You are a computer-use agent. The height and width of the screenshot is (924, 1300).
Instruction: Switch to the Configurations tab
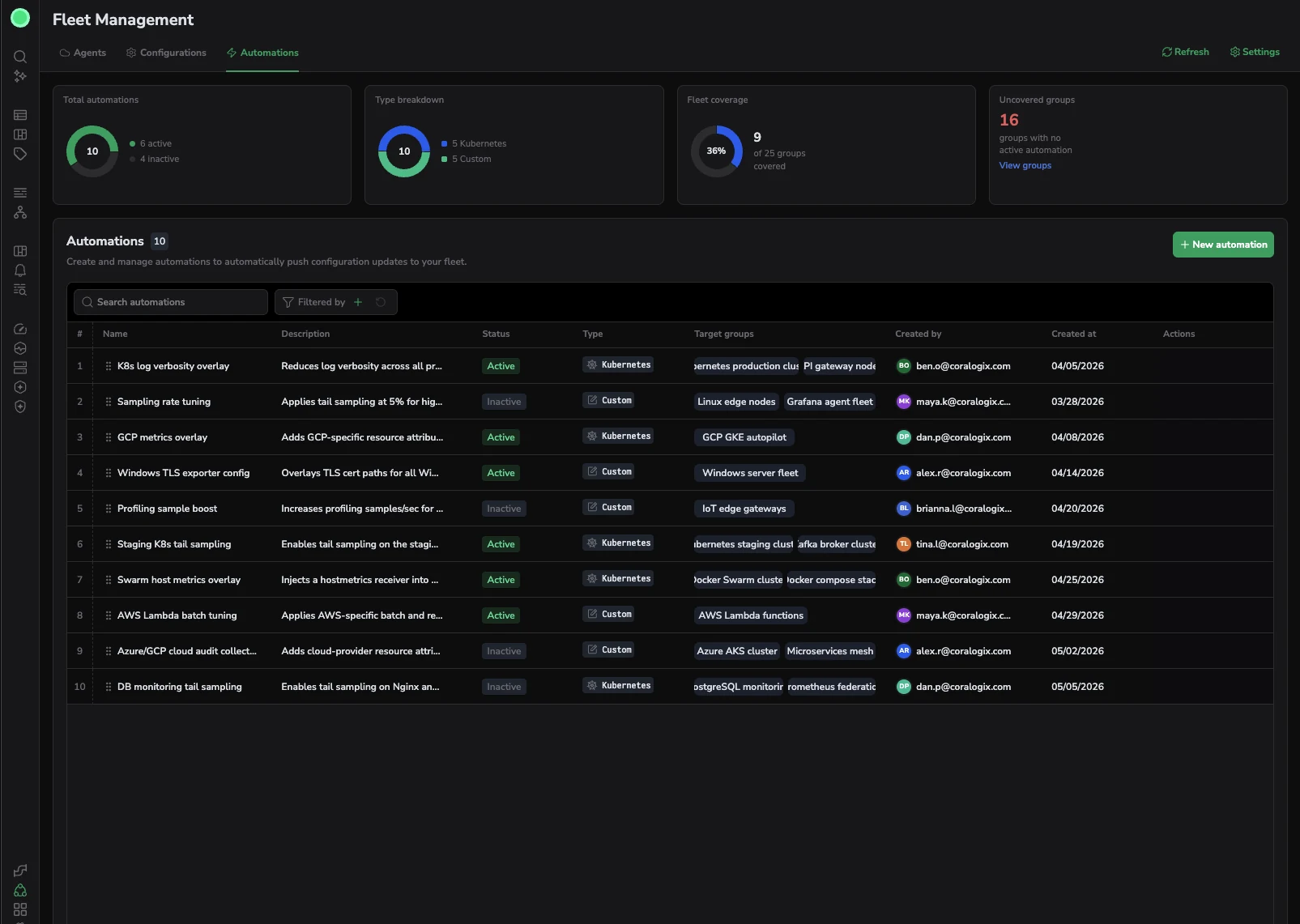coord(166,53)
